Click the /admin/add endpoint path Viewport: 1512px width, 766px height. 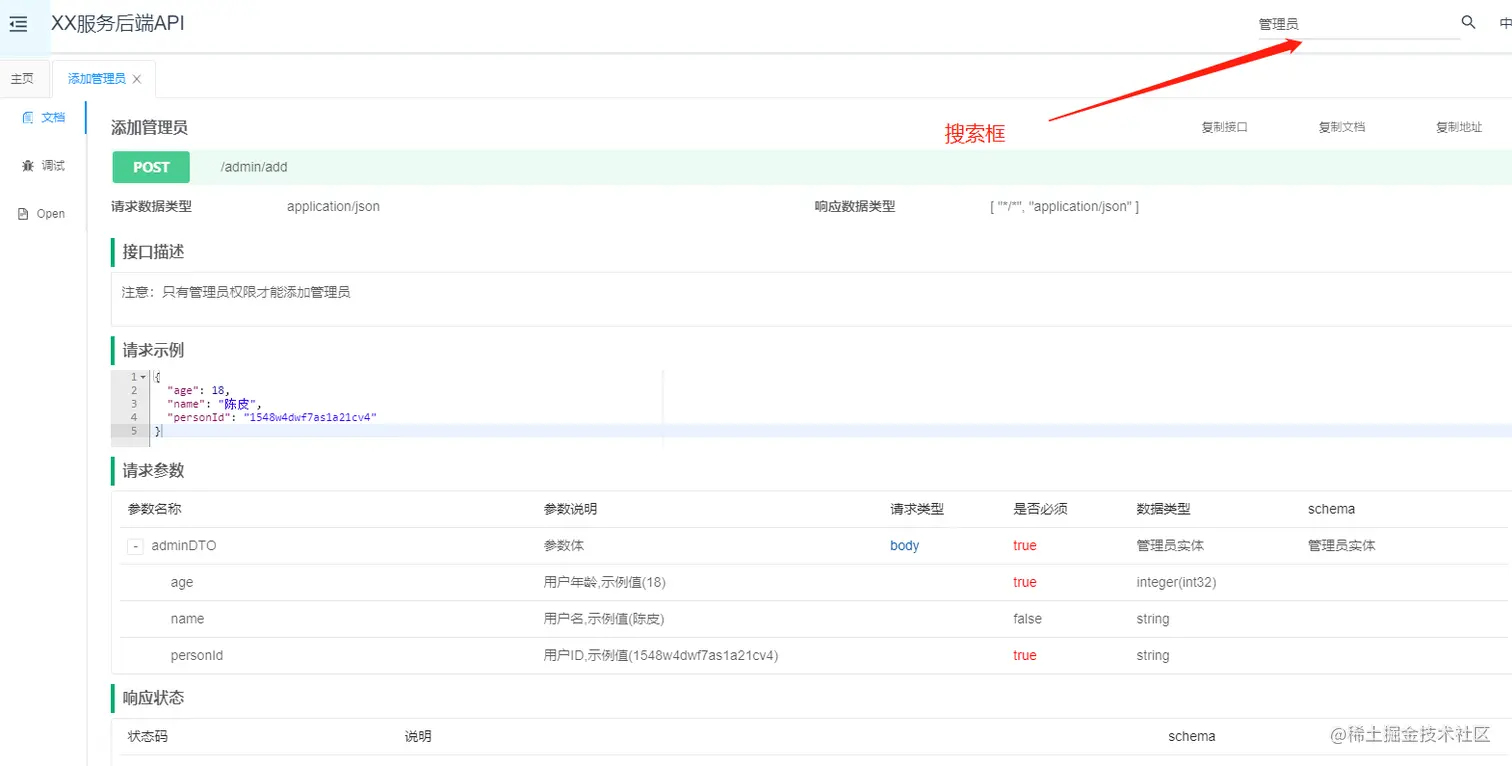(254, 167)
